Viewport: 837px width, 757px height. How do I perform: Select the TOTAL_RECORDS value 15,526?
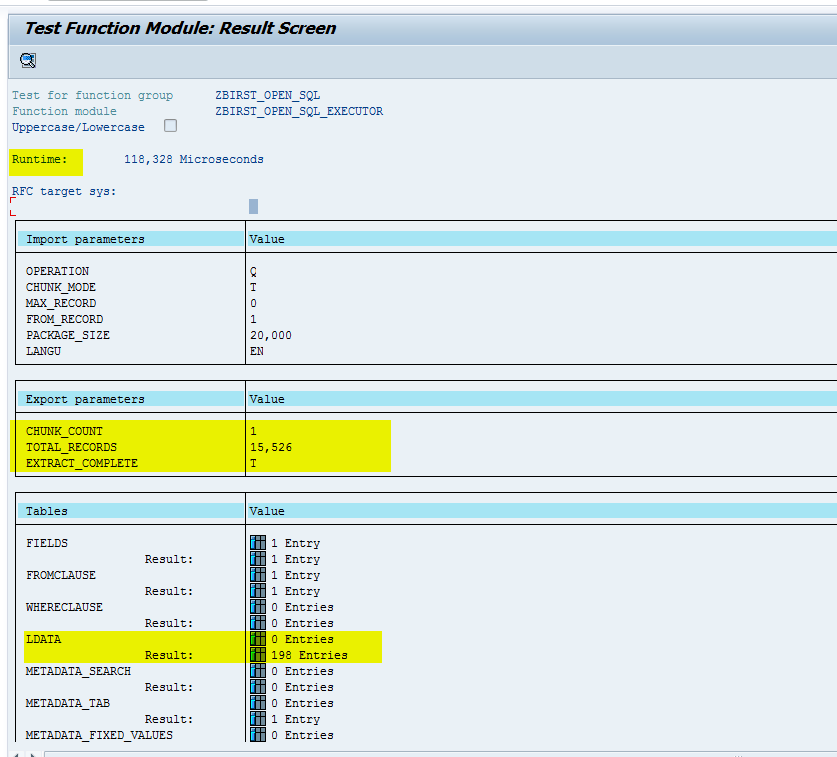[x=271, y=447]
